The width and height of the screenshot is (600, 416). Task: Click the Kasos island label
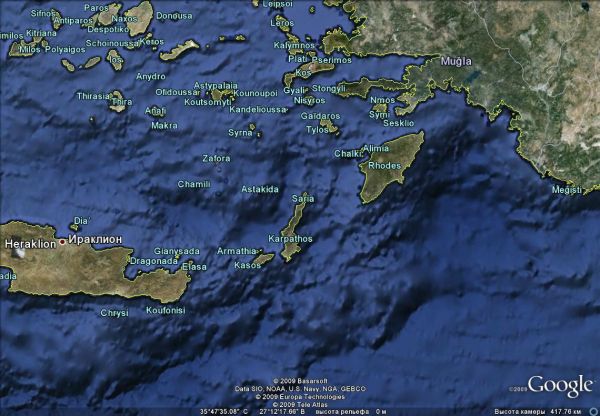point(247,265)
